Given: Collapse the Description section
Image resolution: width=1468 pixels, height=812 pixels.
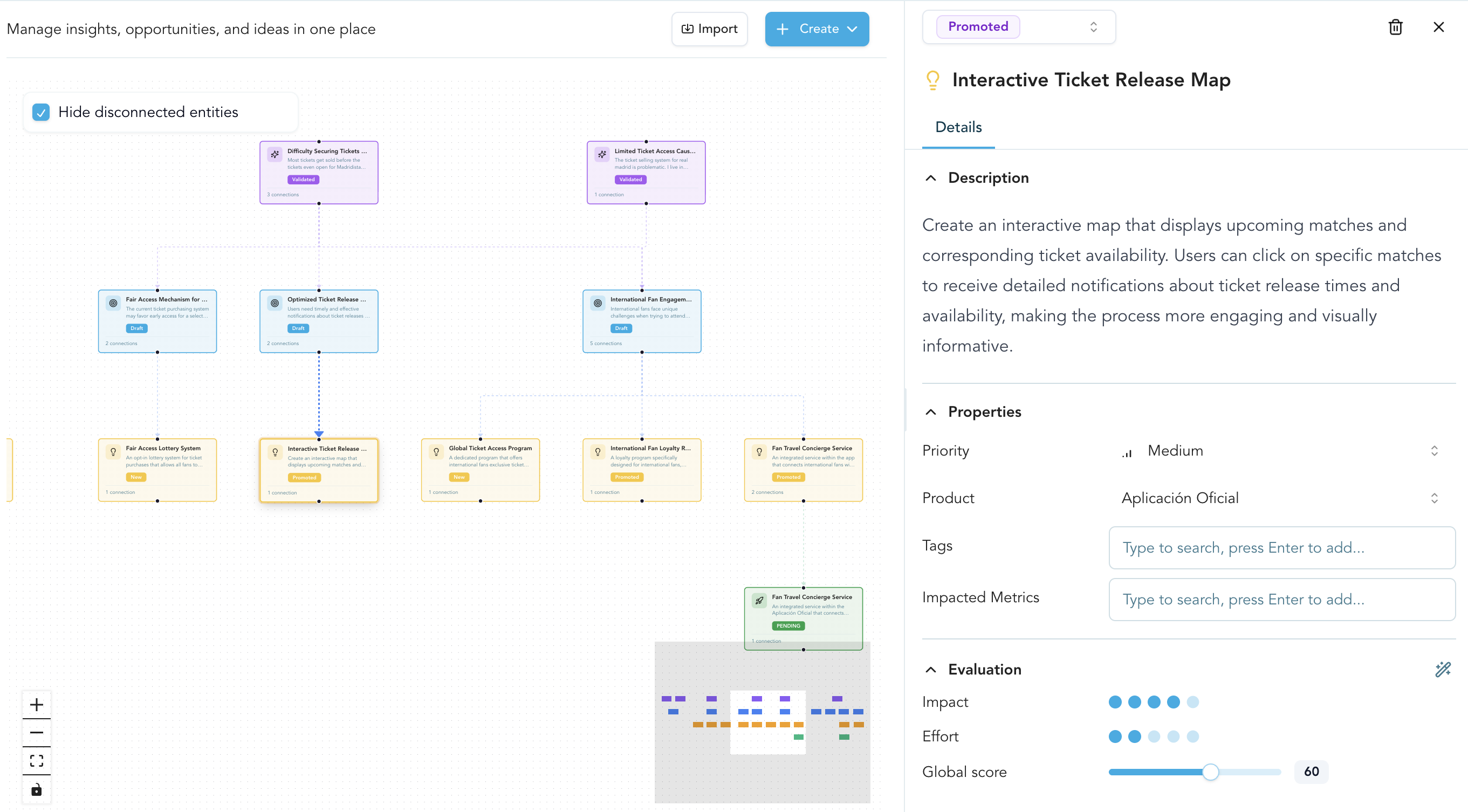Looking at the screenshot, I should (x=931, y=178).
